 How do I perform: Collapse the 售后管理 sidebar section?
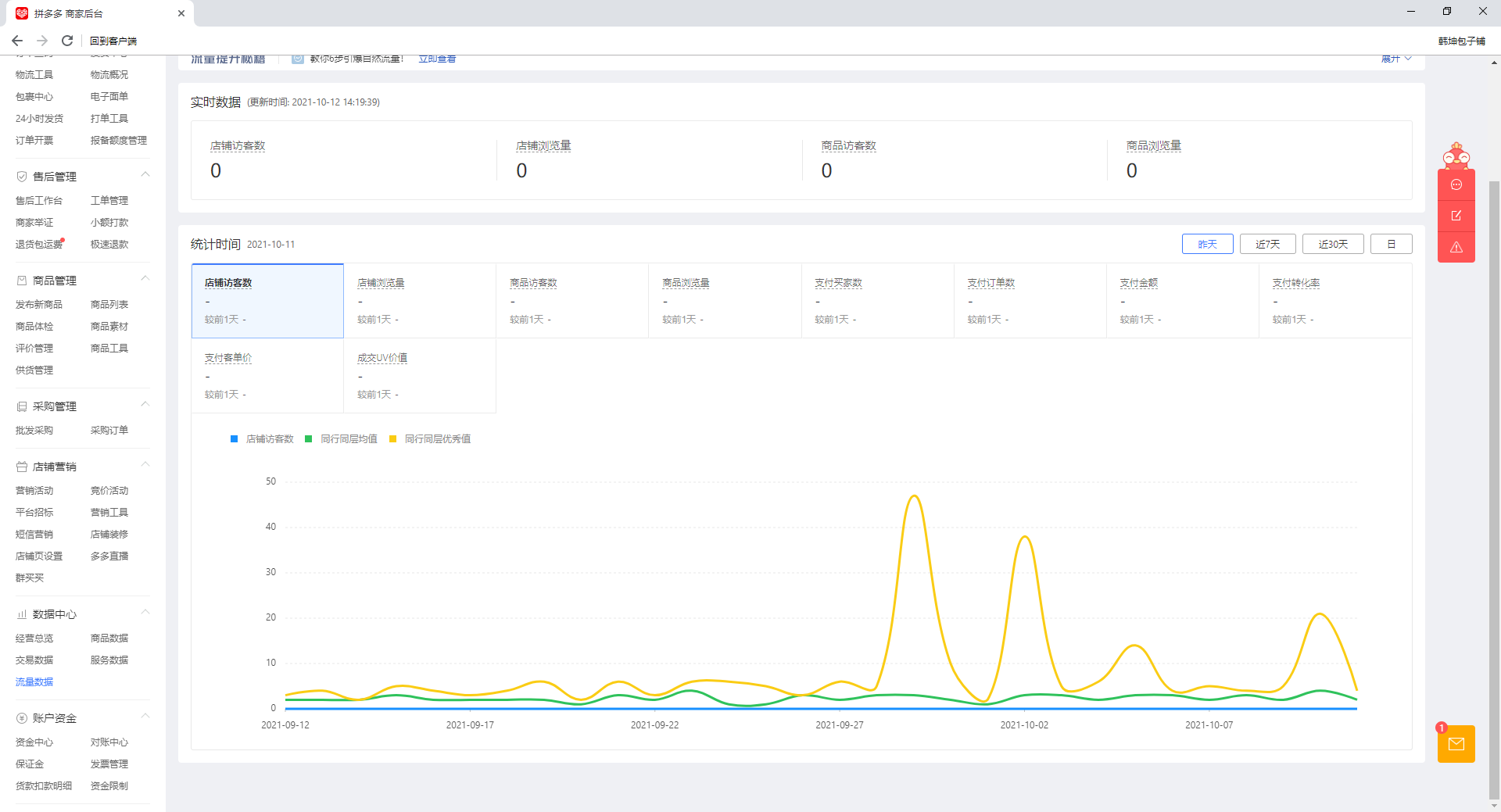pos(145,175)
